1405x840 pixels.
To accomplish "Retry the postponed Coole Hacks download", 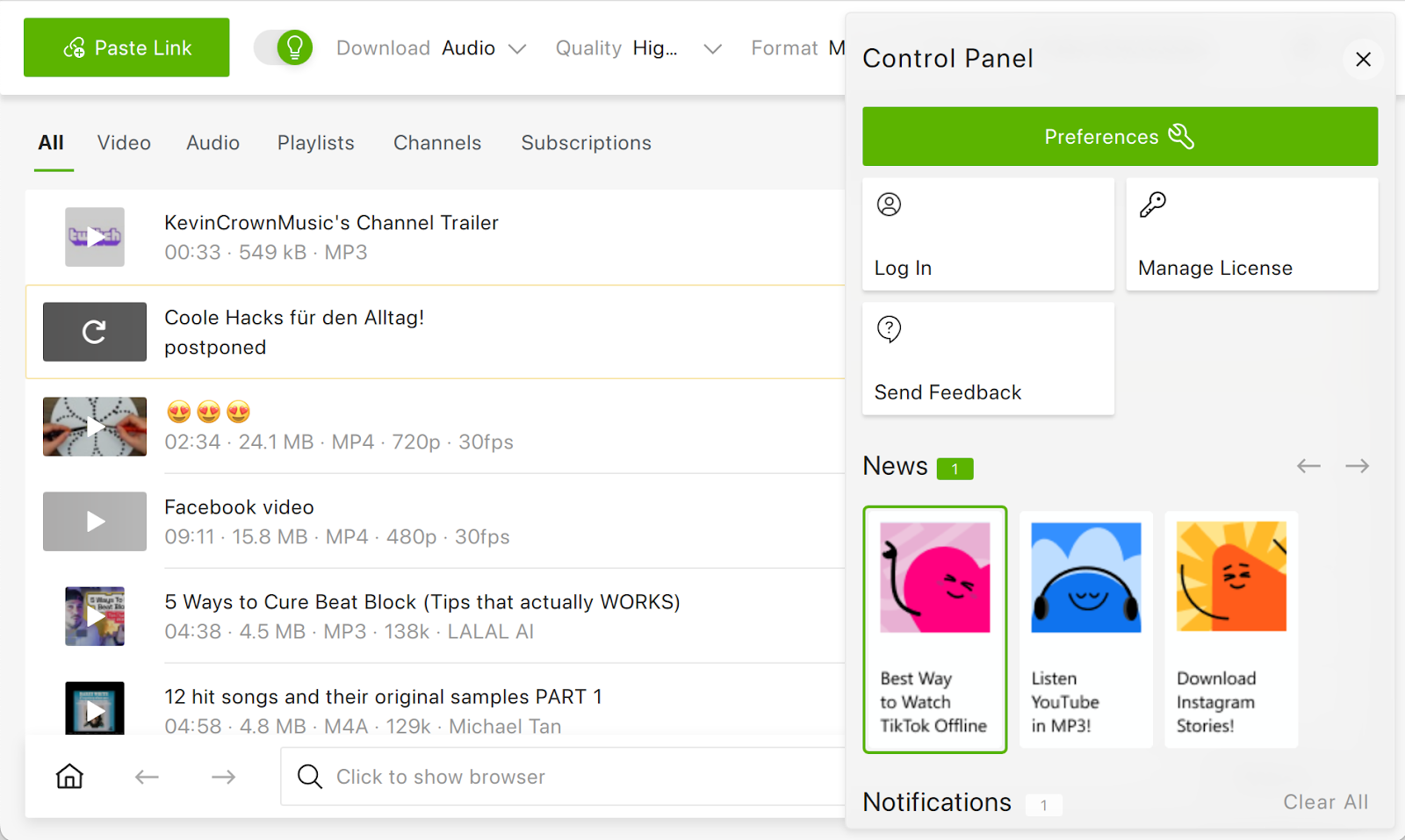I will (95, 332).
